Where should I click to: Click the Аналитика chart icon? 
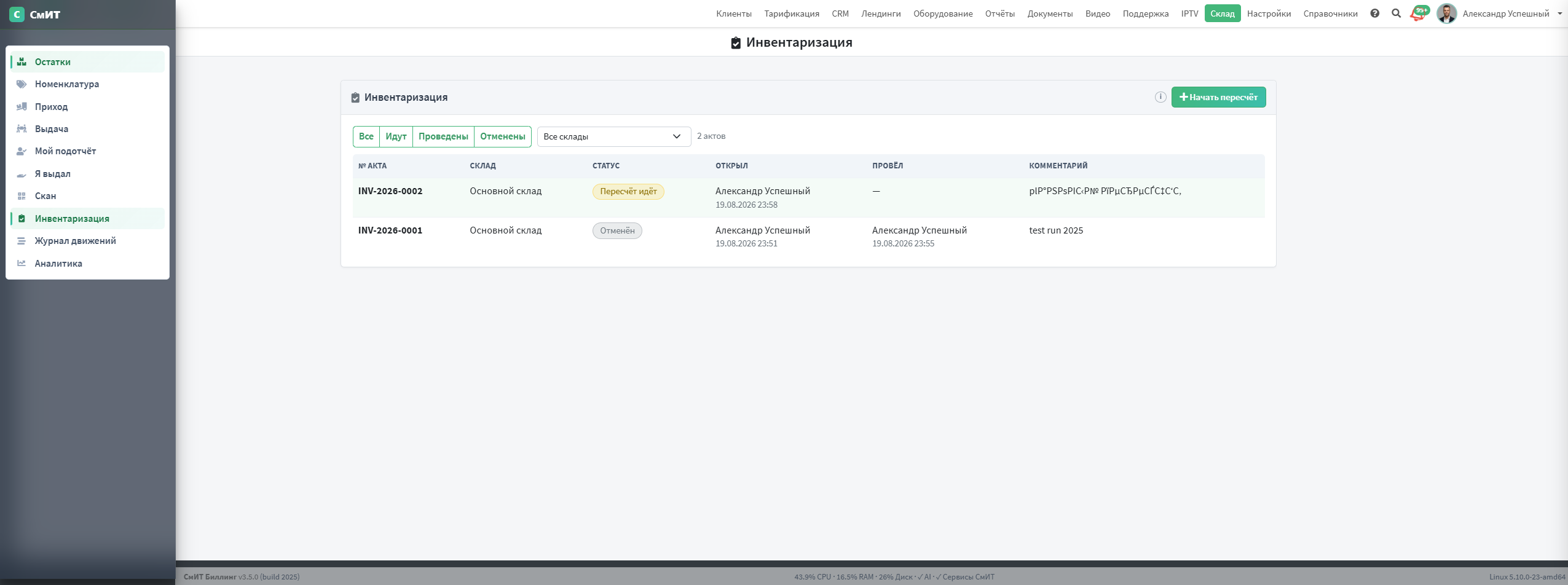(22, 263)
